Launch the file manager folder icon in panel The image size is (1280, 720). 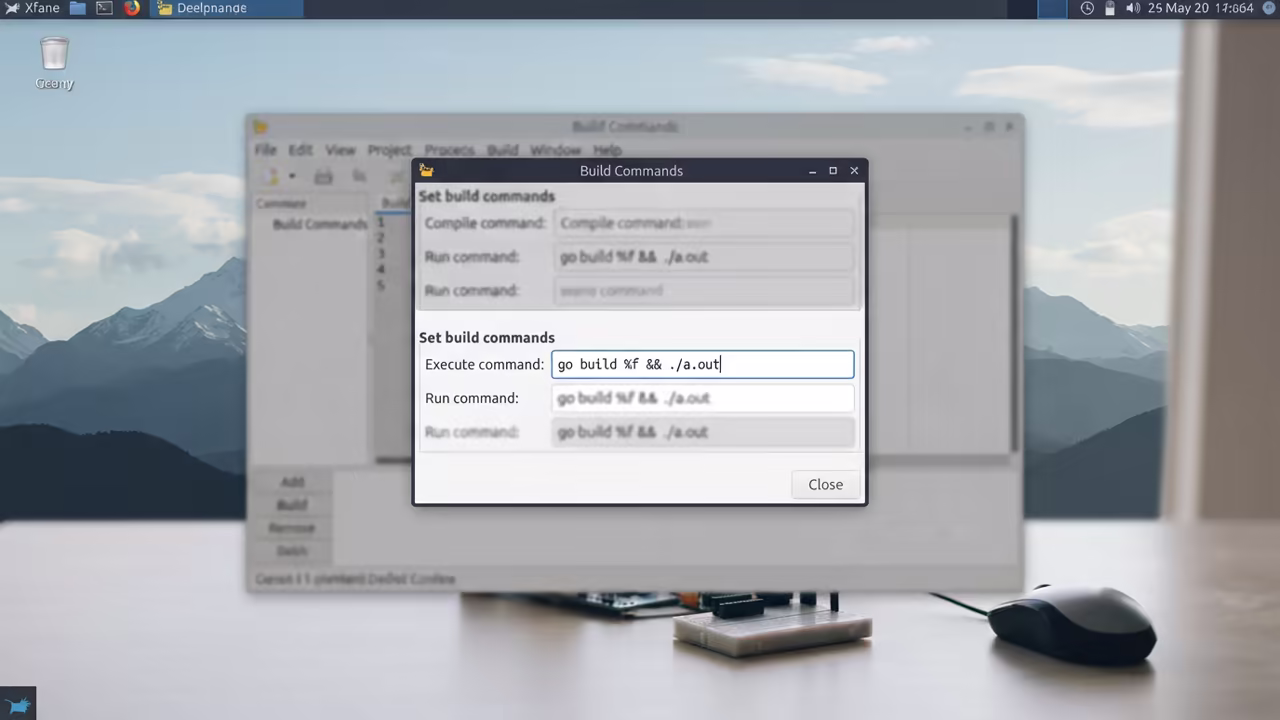coord(77,8)
